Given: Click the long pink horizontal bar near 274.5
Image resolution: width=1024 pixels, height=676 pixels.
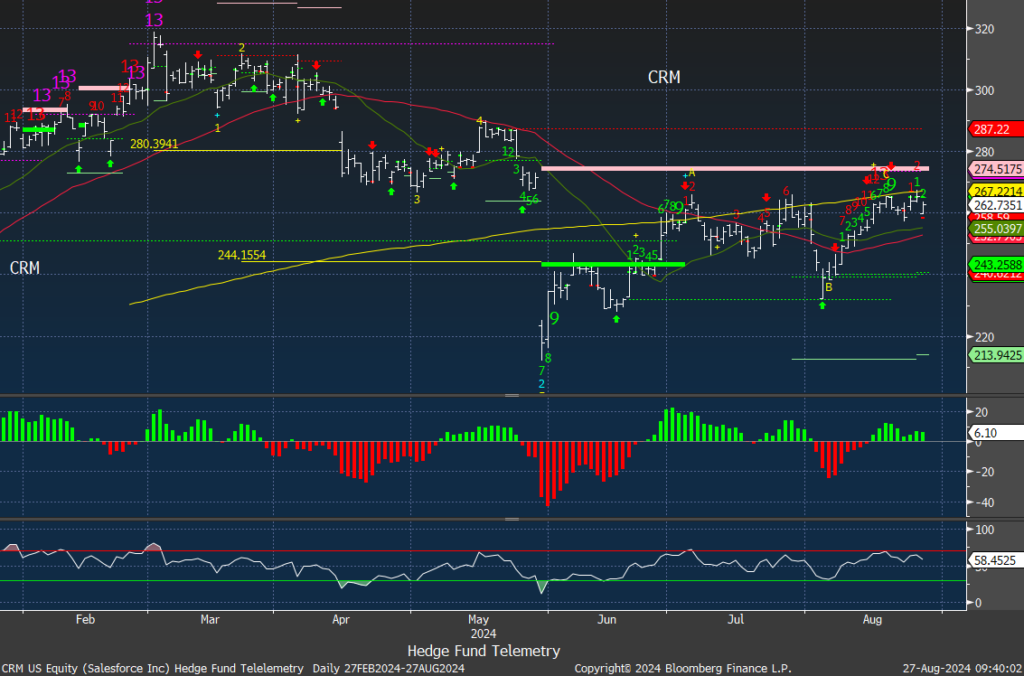Looking at the screenshot, I should point(735,169).
